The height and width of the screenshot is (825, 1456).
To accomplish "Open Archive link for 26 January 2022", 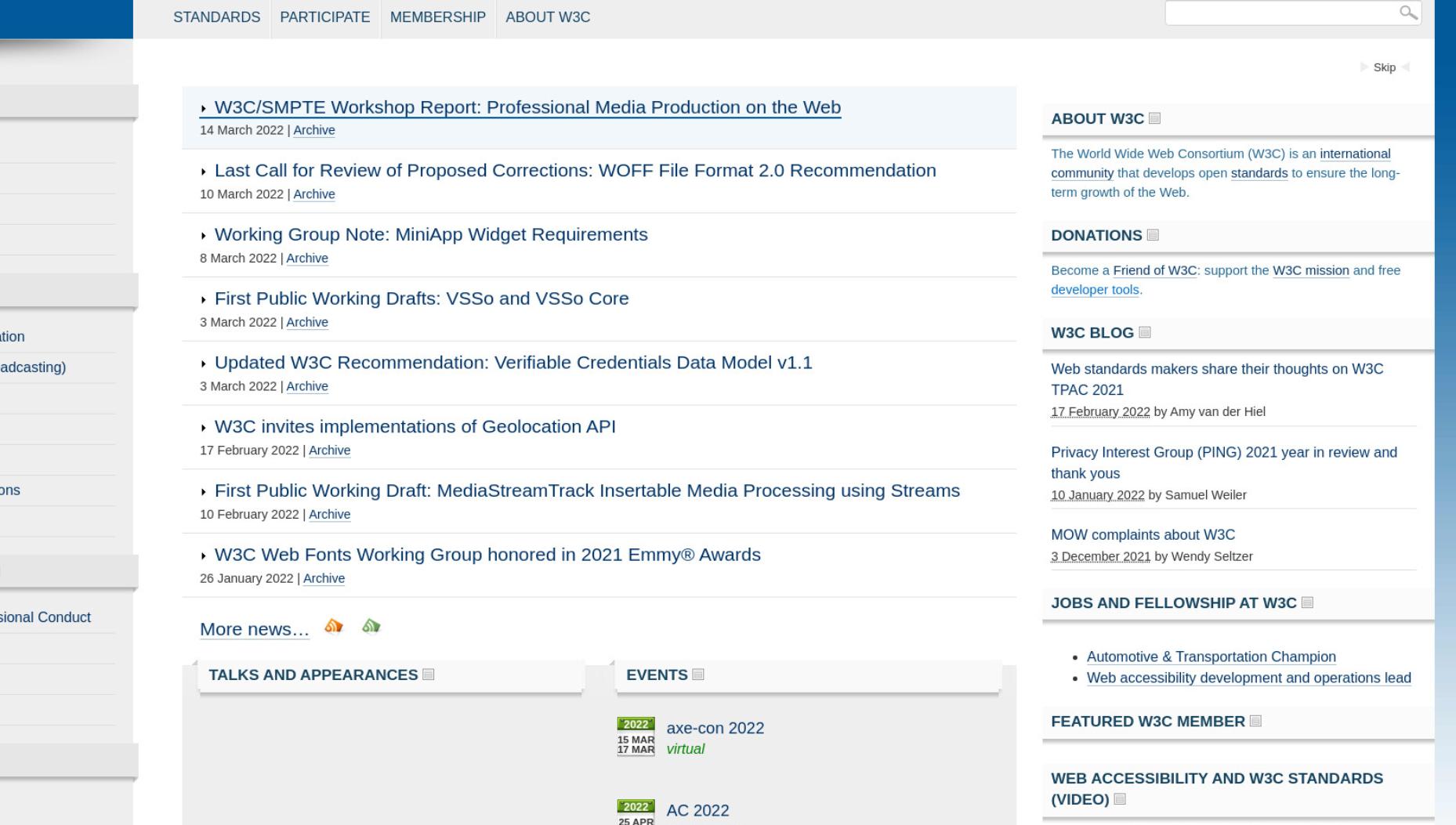I will [x=324, y=579].
